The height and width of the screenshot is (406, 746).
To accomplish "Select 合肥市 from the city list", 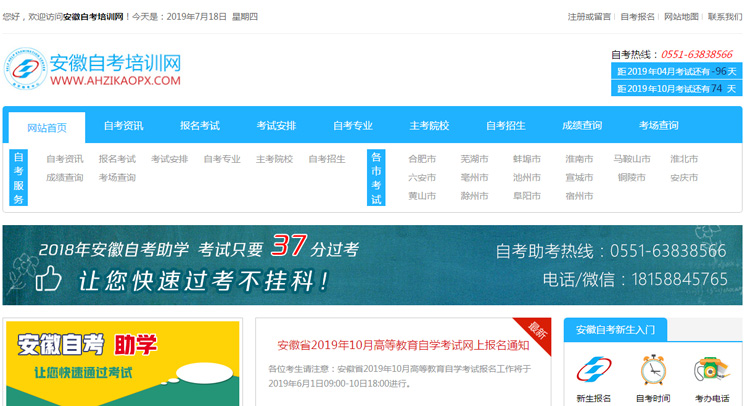I will [422, 159].
